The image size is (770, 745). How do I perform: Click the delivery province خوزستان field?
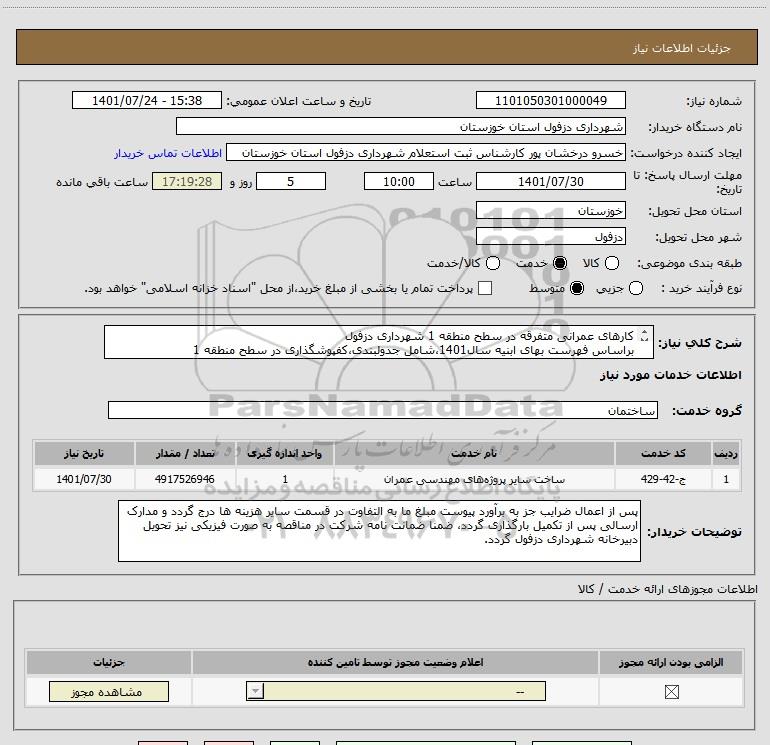550,210
